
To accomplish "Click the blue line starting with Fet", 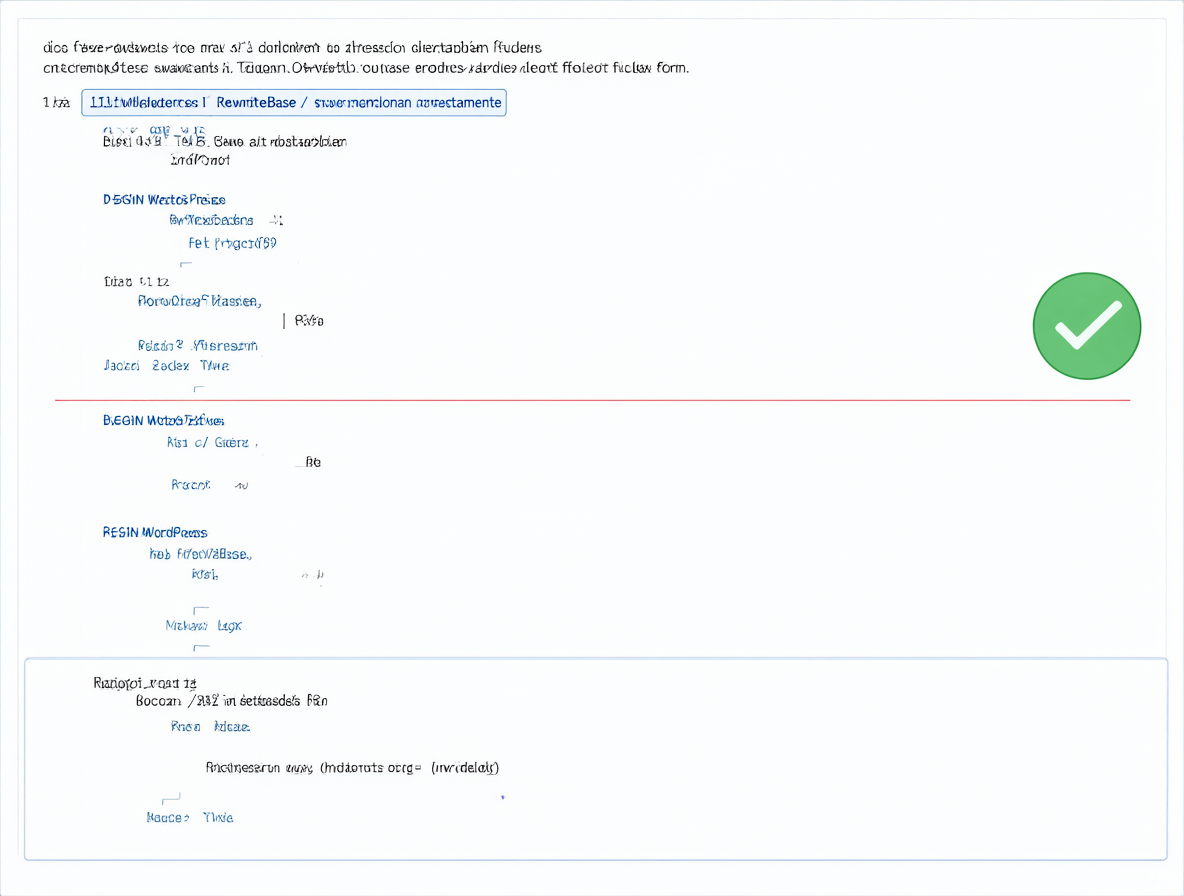I will pos(233,243).
